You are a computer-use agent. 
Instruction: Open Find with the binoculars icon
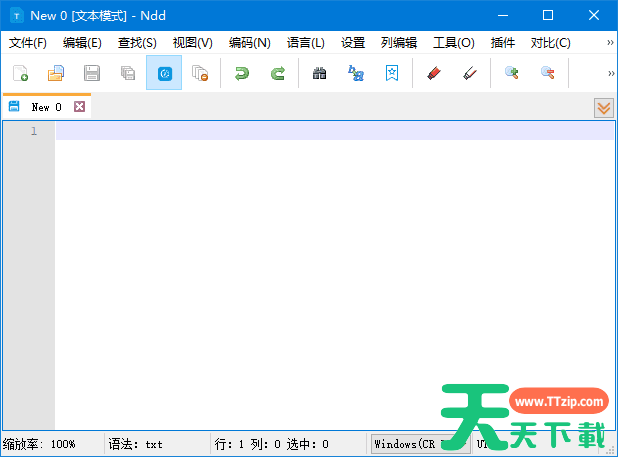tap(320, 73)
